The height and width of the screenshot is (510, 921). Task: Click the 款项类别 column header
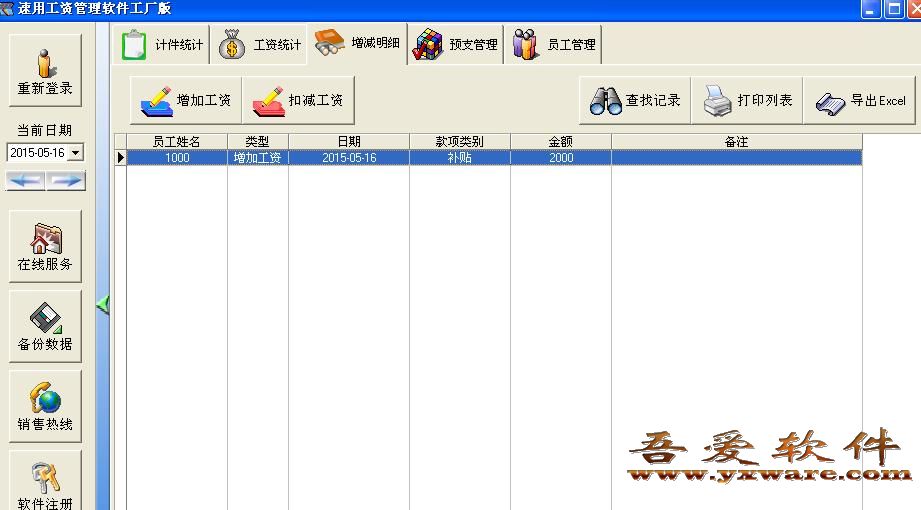[460, 142]
